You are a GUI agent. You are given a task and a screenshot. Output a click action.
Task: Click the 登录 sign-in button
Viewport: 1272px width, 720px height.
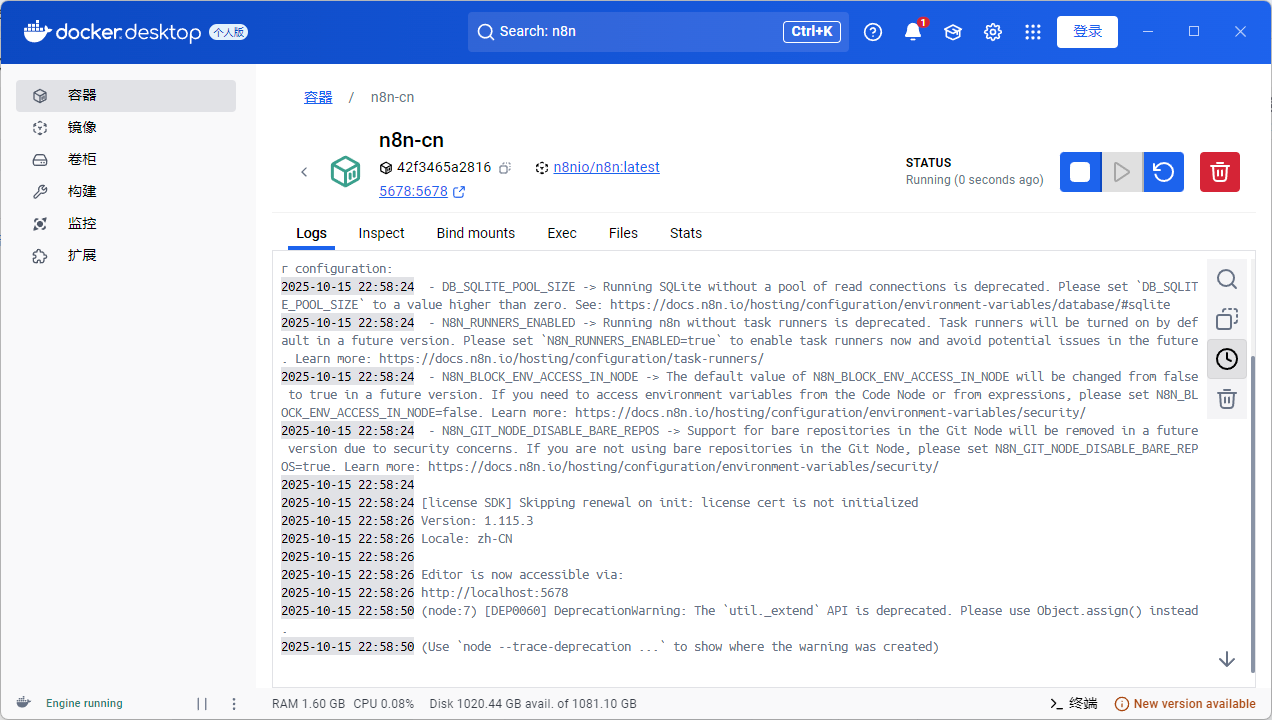click(x=1087, y=32)
